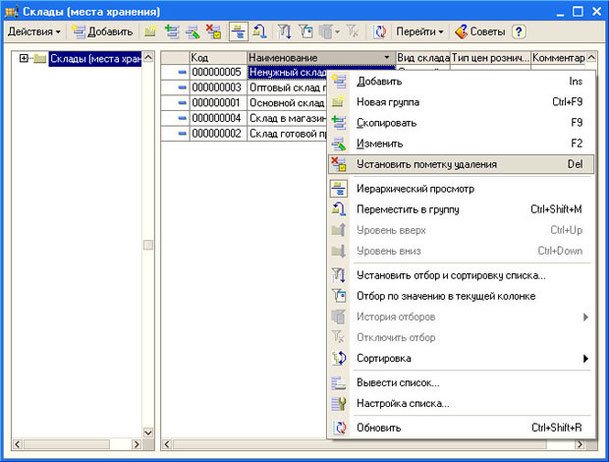Select the row with code 000000003
This screenshot has width=609, height=462.
pos(216,88)
